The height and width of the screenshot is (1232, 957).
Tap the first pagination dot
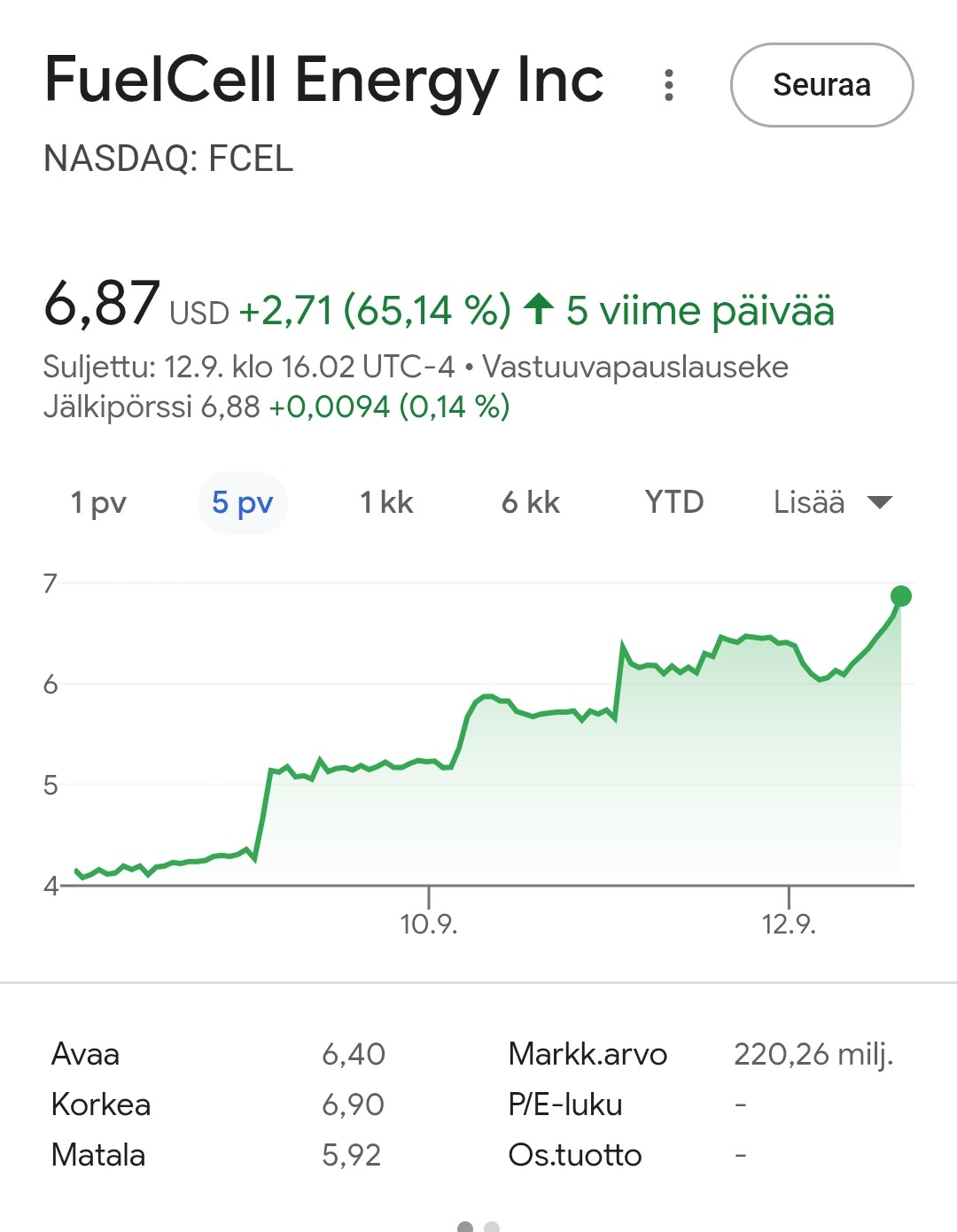tap(465, 1227)
